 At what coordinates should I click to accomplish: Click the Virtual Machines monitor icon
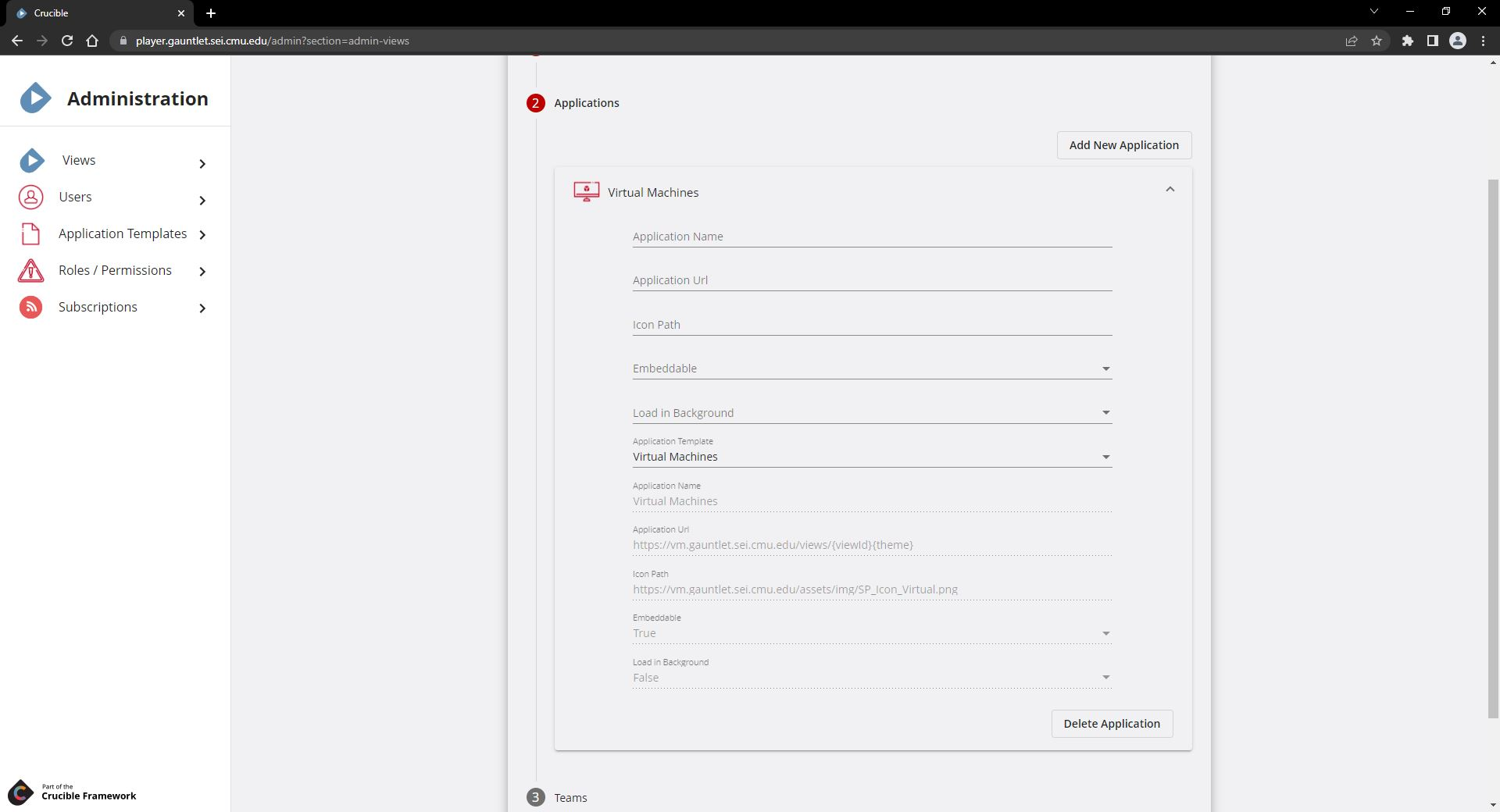(x=585, y=191)
